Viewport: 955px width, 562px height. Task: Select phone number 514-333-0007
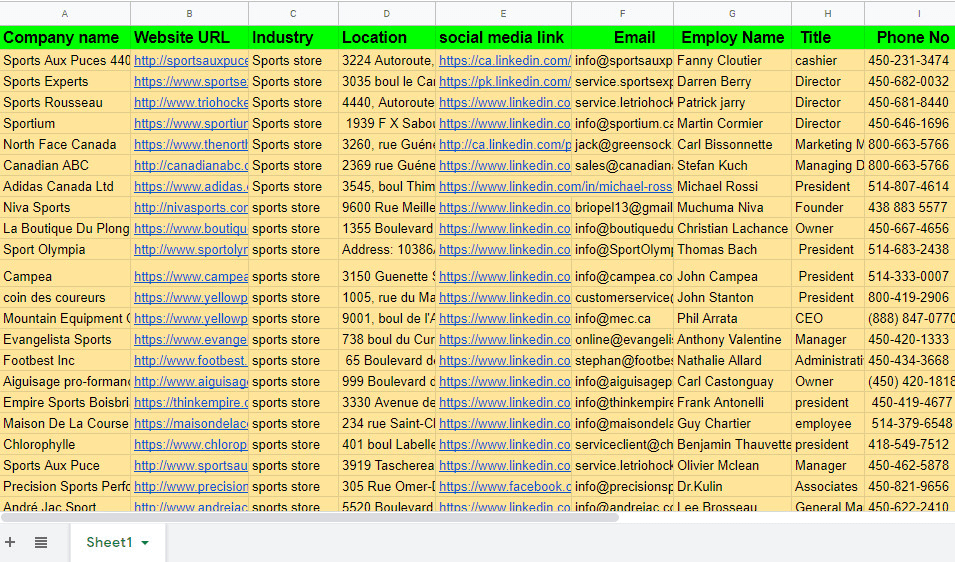(910, 273)
